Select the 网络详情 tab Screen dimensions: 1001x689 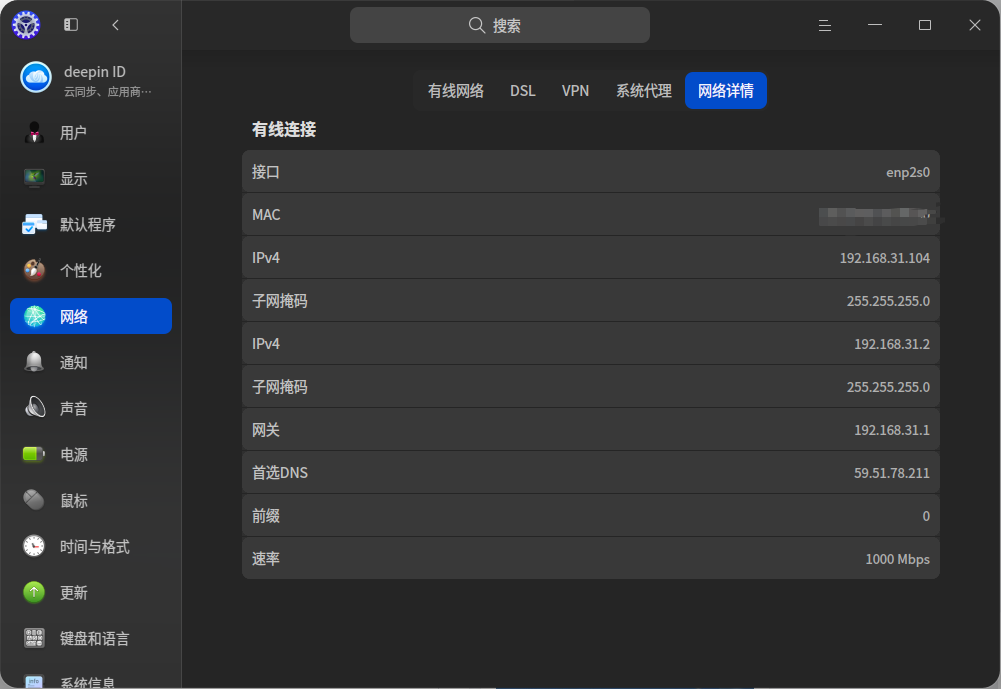[726, 91]
